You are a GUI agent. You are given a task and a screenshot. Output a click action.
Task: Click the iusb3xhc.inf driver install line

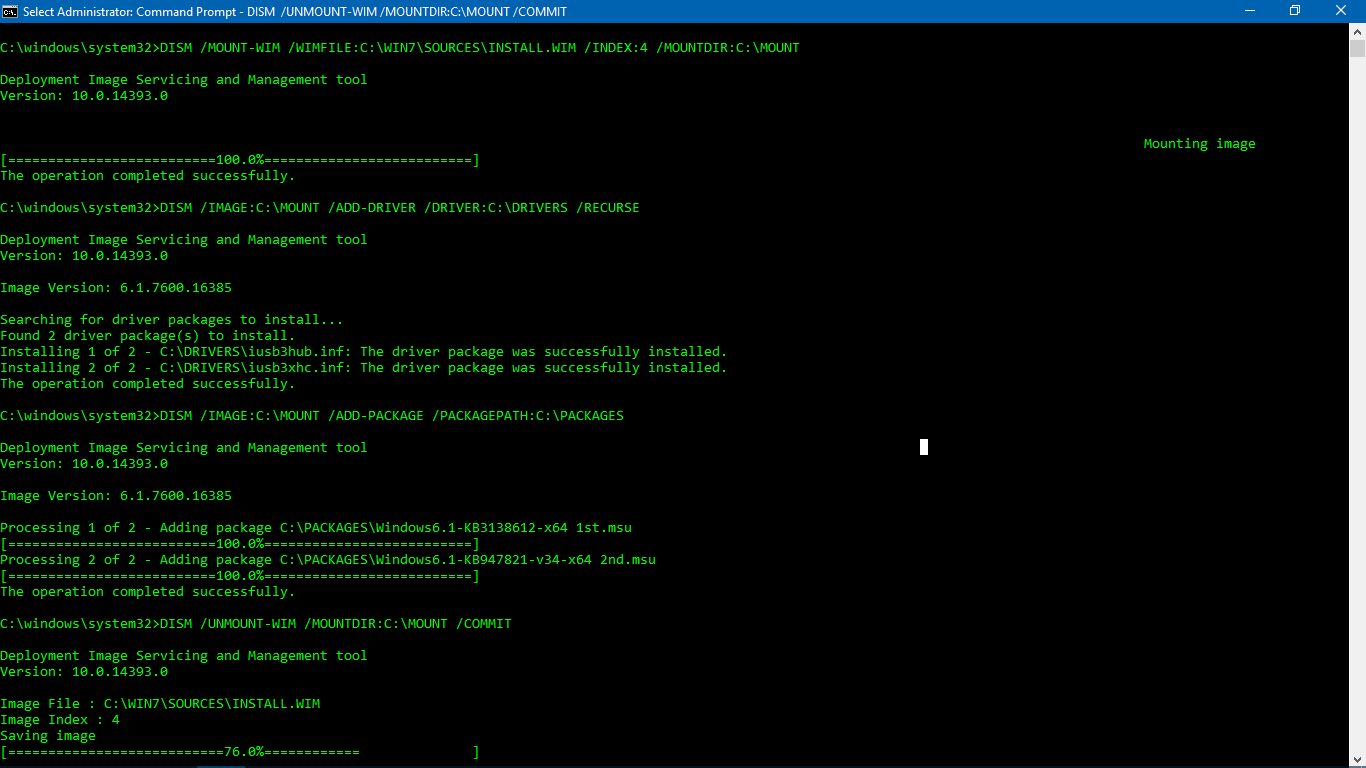click(364, 368)
